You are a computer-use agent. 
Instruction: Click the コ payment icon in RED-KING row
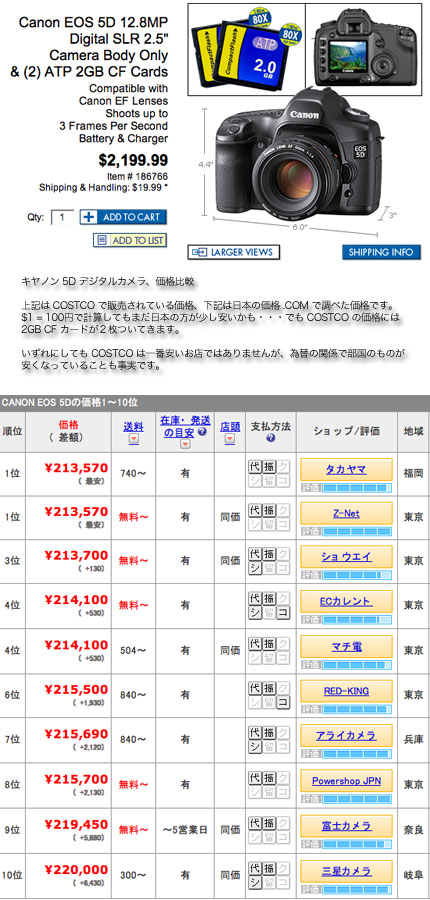click(x=284, y=703)
